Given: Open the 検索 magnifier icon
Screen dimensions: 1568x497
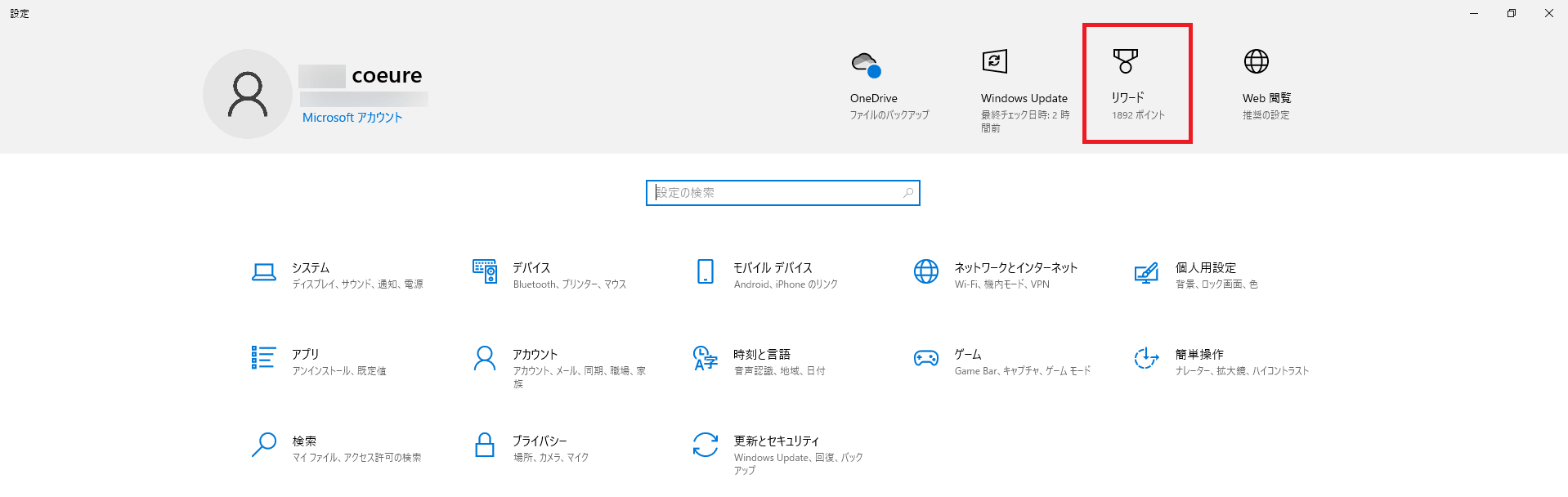Looking at the screenshot, I should click(263, 445).
